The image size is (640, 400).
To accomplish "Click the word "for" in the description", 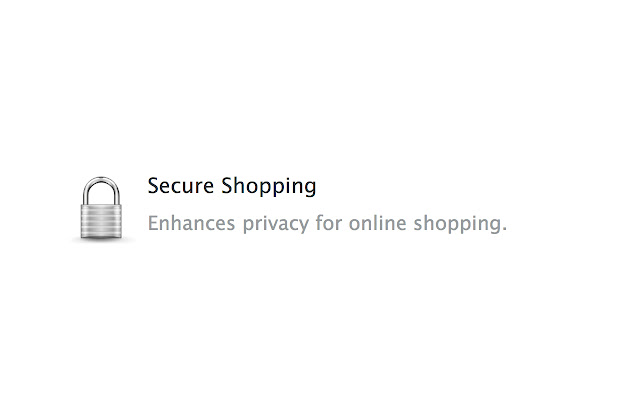I will 329,223.
